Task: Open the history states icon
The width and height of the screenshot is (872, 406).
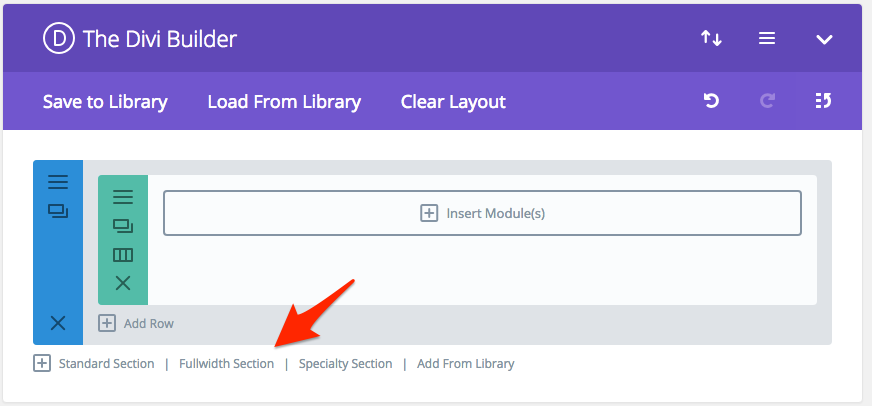Action: point(823,101)
